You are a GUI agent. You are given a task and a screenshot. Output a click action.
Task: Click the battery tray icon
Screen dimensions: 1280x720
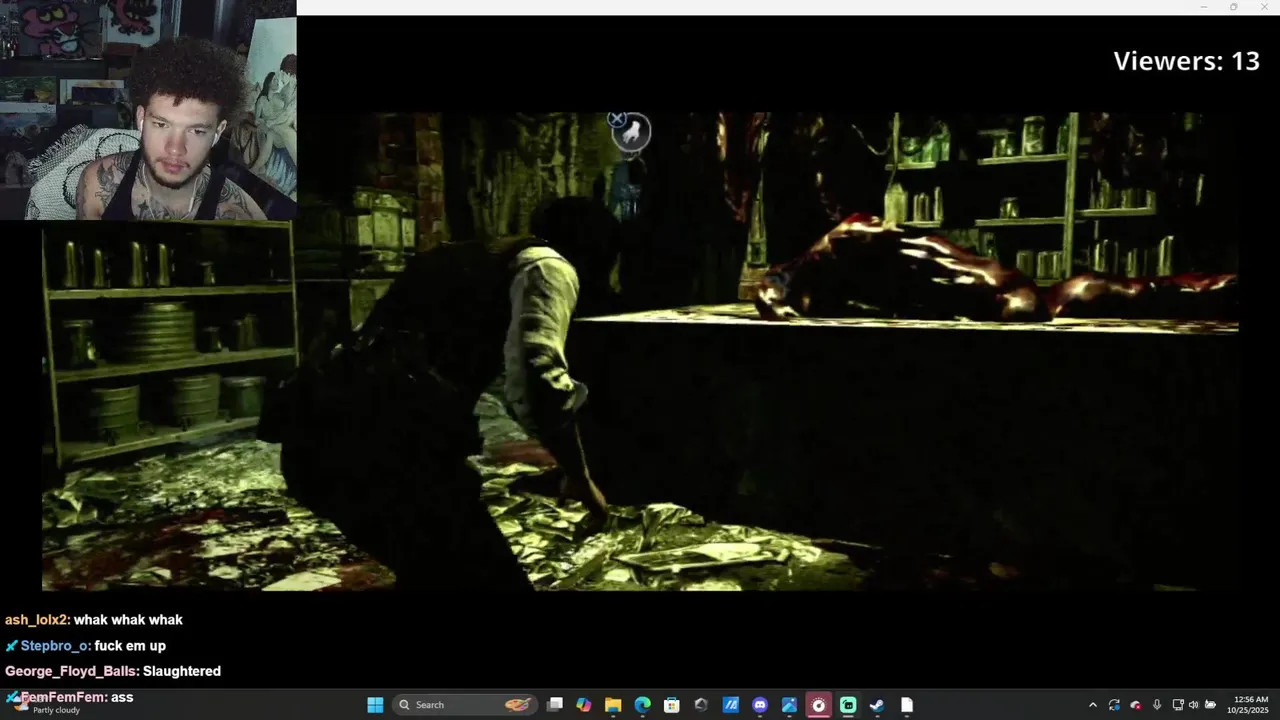1210,705
